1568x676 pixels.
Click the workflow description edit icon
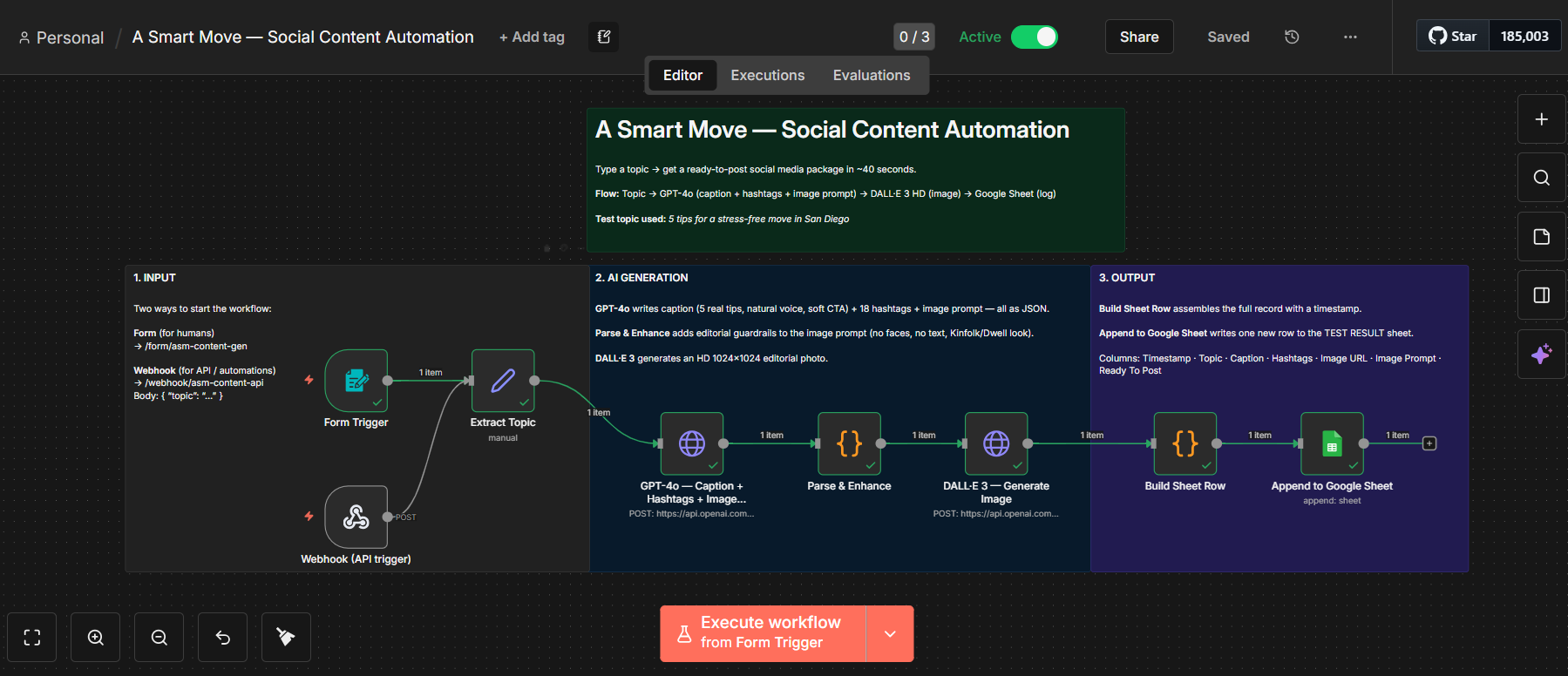pyautogui.click(x=603, y=37)
